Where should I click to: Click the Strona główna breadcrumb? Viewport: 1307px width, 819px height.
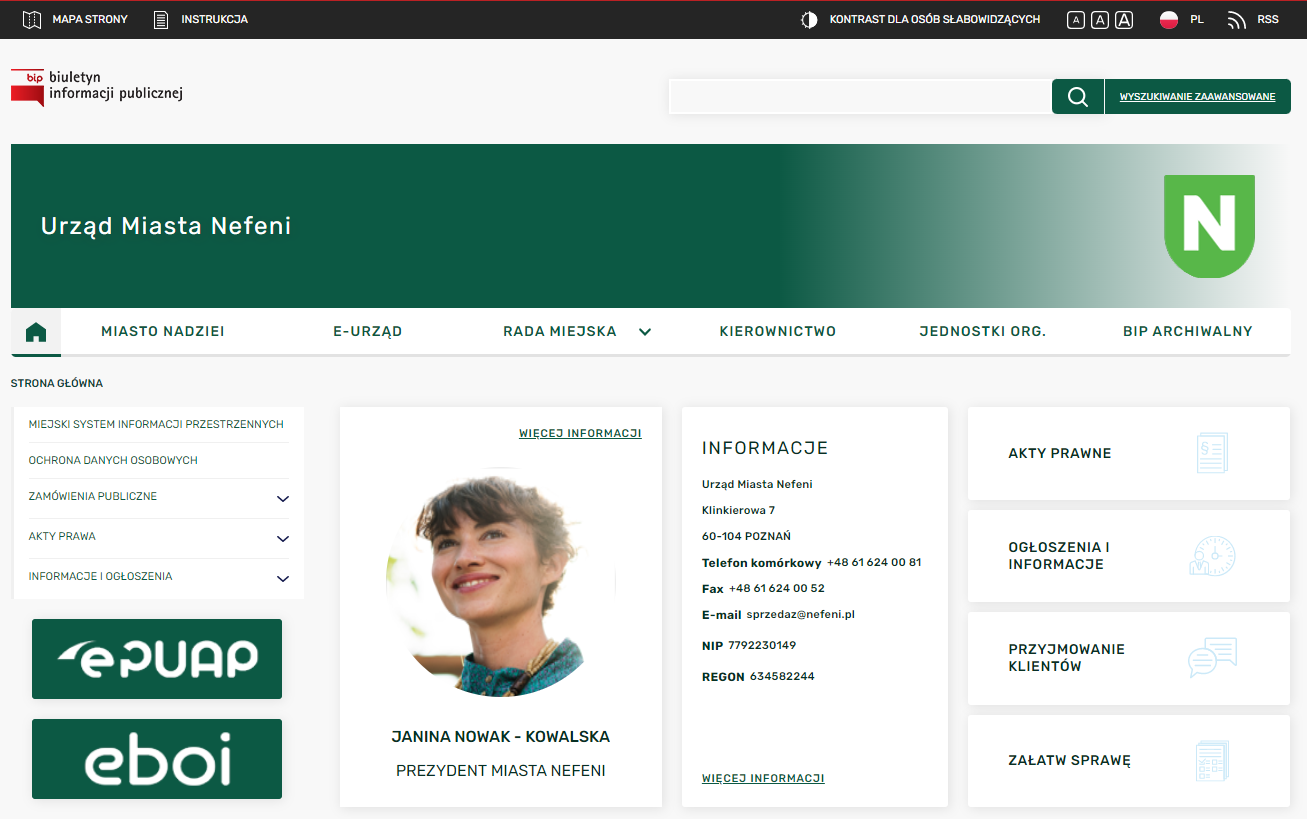[x=56, y=383]
